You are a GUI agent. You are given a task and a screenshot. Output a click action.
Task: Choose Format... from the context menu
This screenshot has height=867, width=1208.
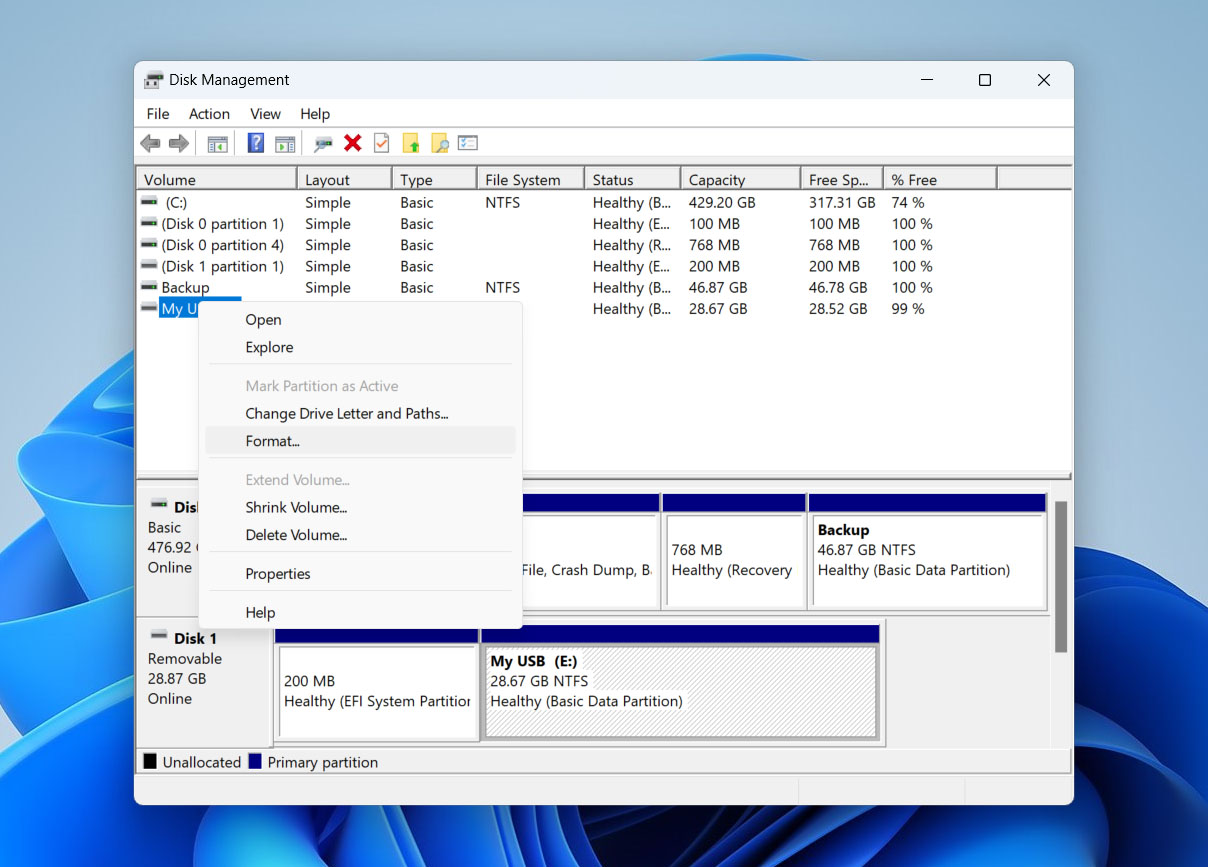click(272, 441)
